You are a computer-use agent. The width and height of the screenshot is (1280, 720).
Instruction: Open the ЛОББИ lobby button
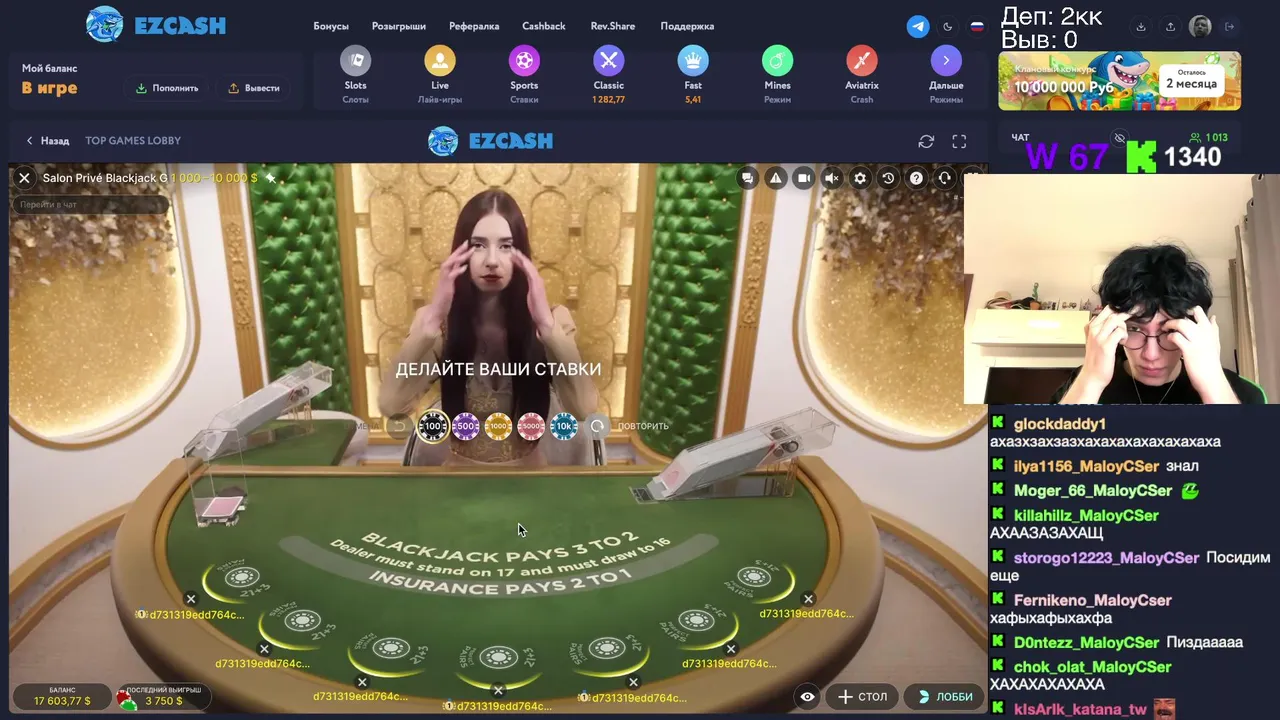pyautogui.click(x=945, y=697)
